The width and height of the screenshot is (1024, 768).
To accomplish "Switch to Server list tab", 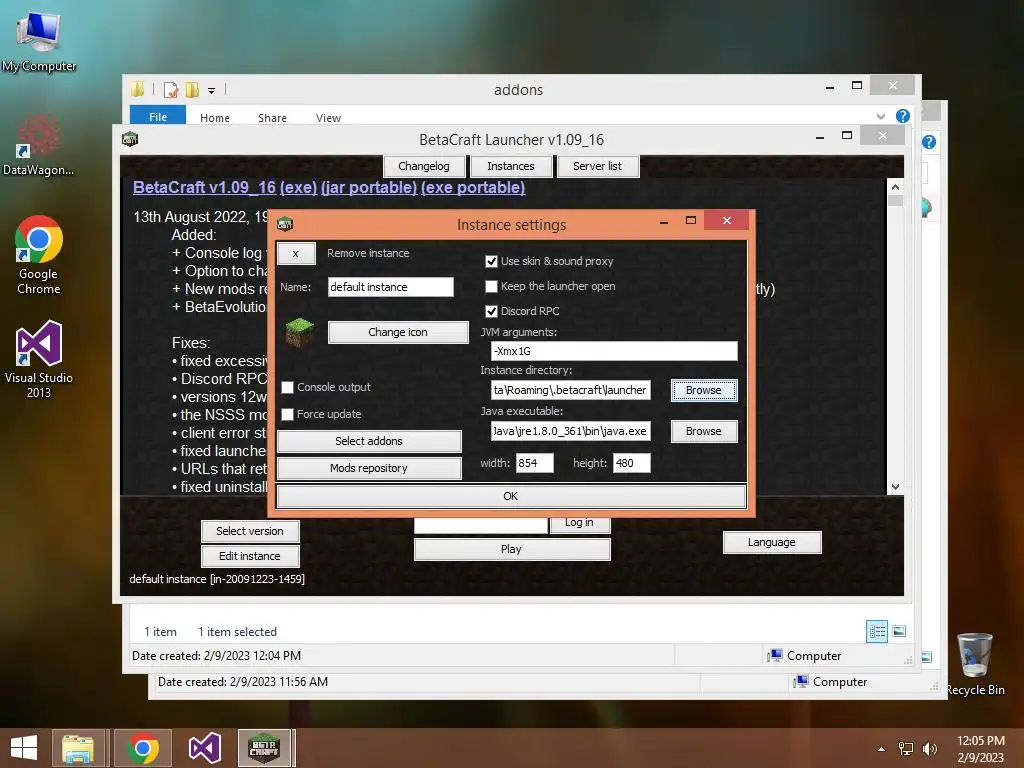I will pos(598,166).
